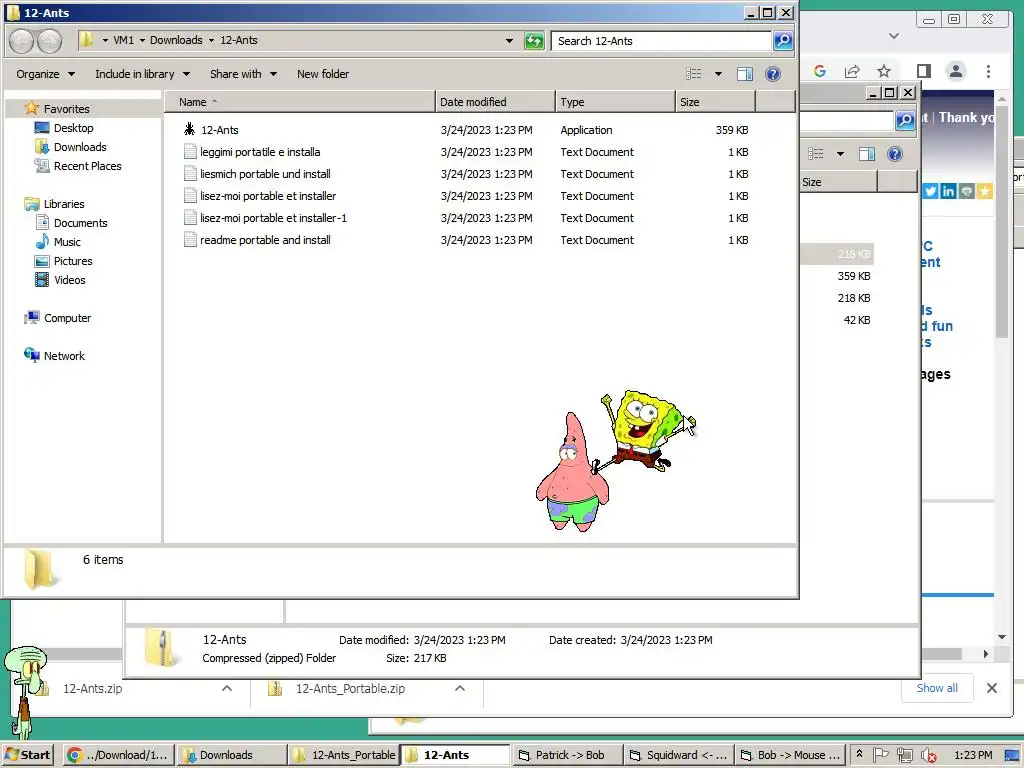The width and height of the screenshot is (1024, 768).
Task: Sort by Name column header
Action: [x=299, y=102]
